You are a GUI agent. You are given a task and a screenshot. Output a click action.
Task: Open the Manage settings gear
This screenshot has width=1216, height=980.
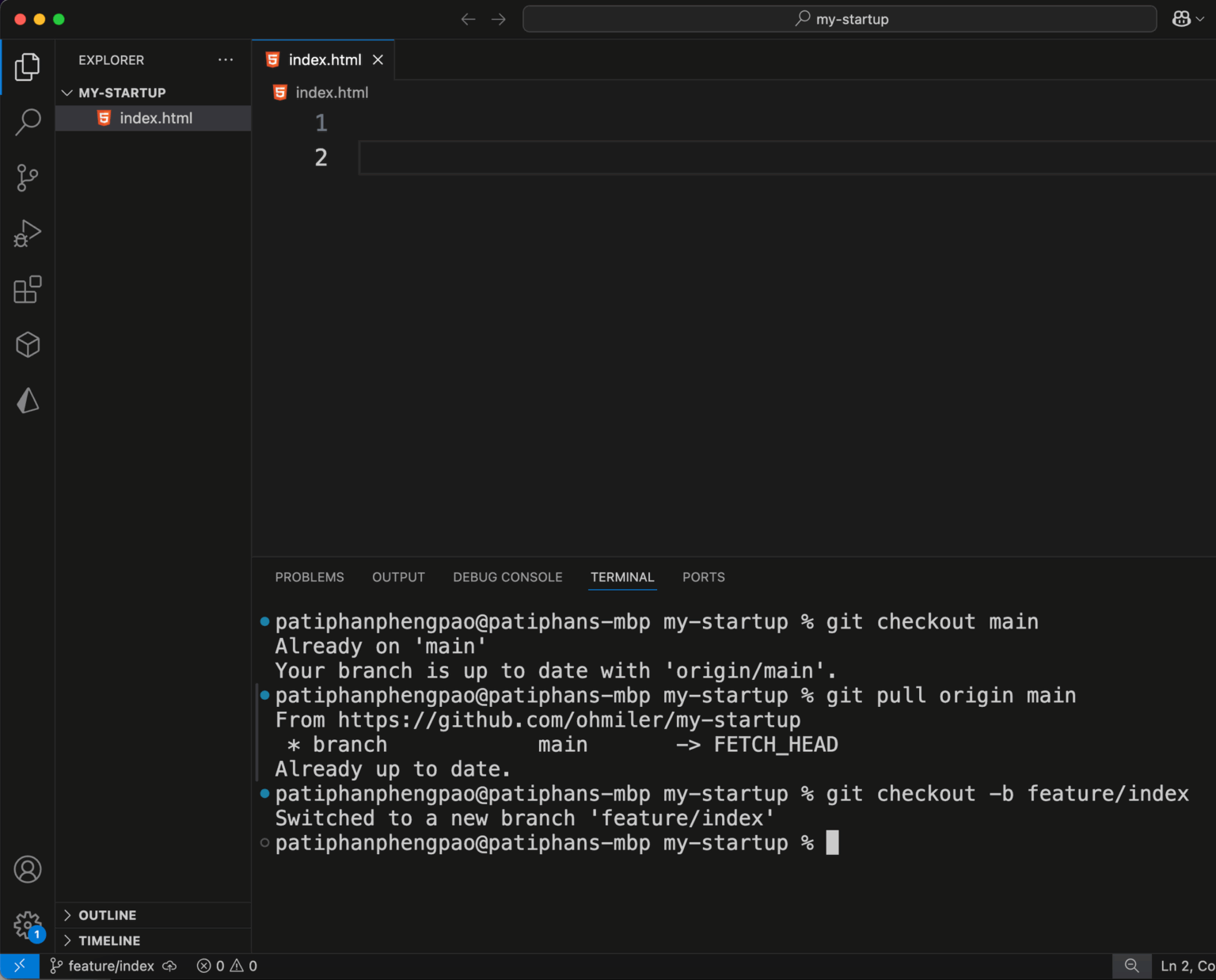(x=27, y=924)
